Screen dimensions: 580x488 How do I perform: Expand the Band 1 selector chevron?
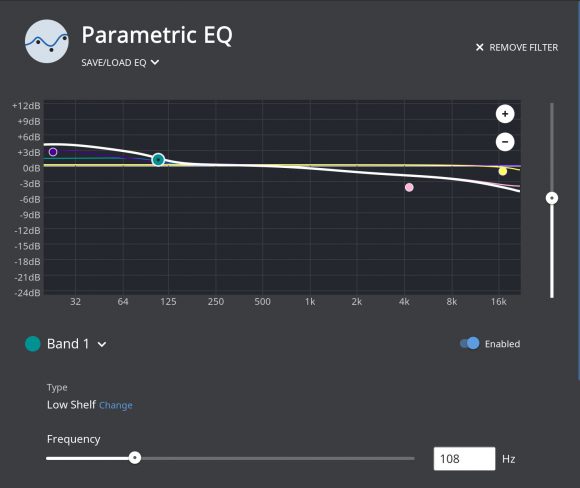pos(102,344)
